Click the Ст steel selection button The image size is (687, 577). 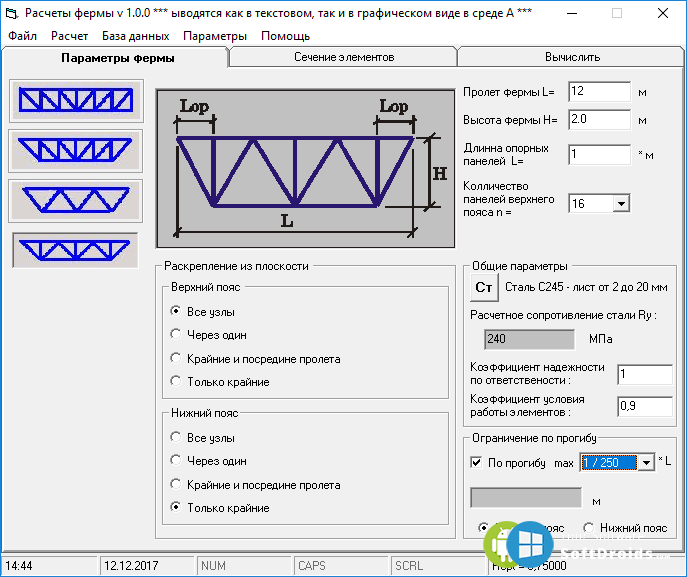click(x=484, y=288)
